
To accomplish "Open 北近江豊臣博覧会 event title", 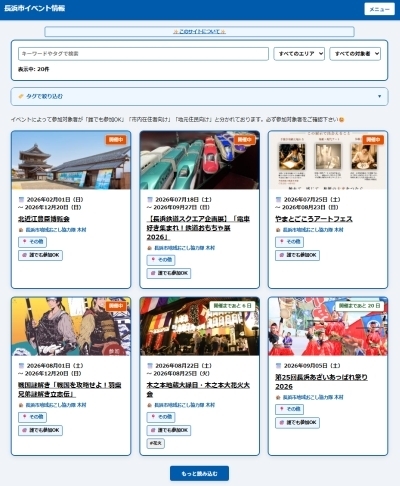I will click(44, 219).
